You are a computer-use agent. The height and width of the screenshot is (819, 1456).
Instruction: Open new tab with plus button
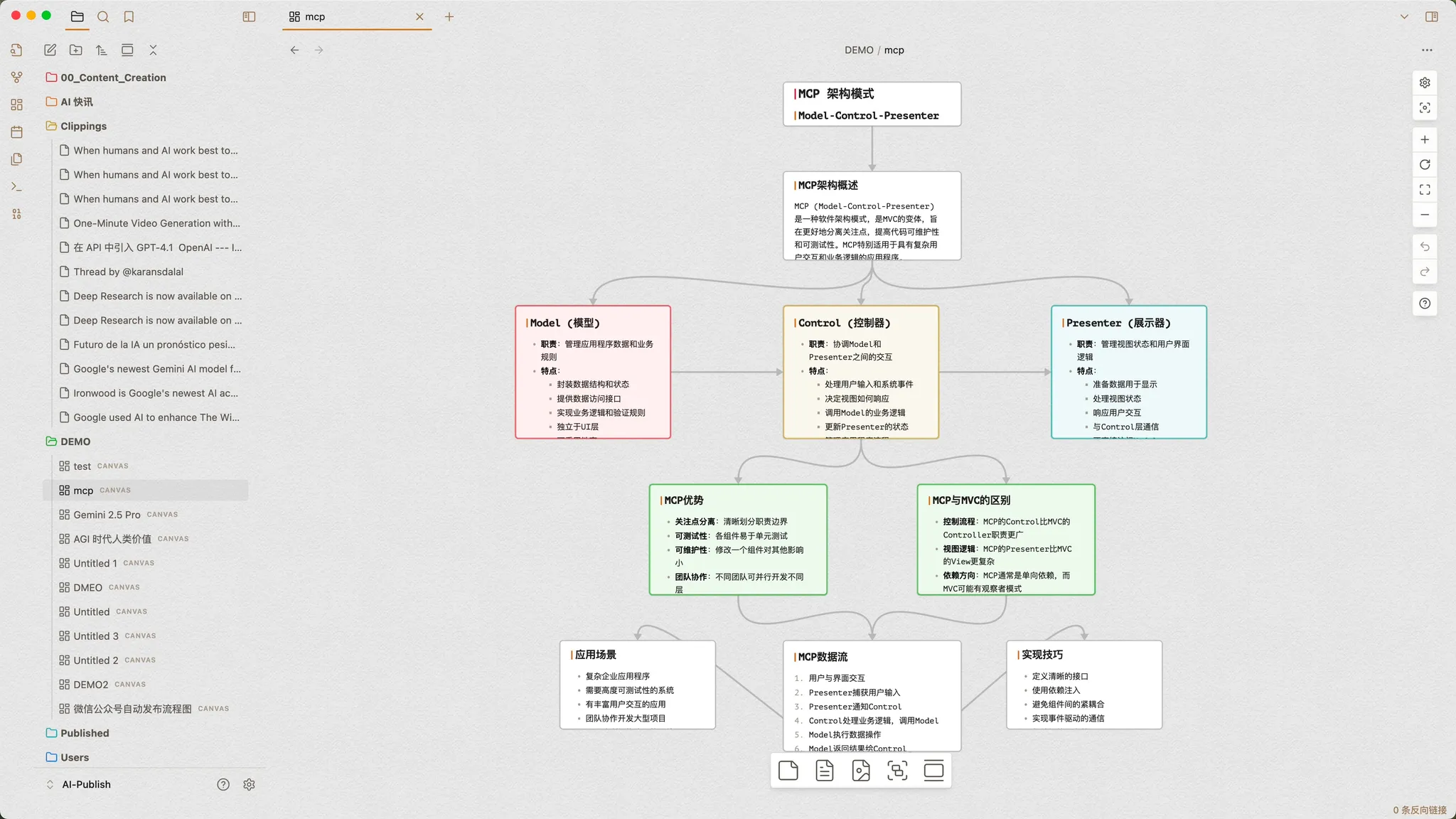click(449, 16)
